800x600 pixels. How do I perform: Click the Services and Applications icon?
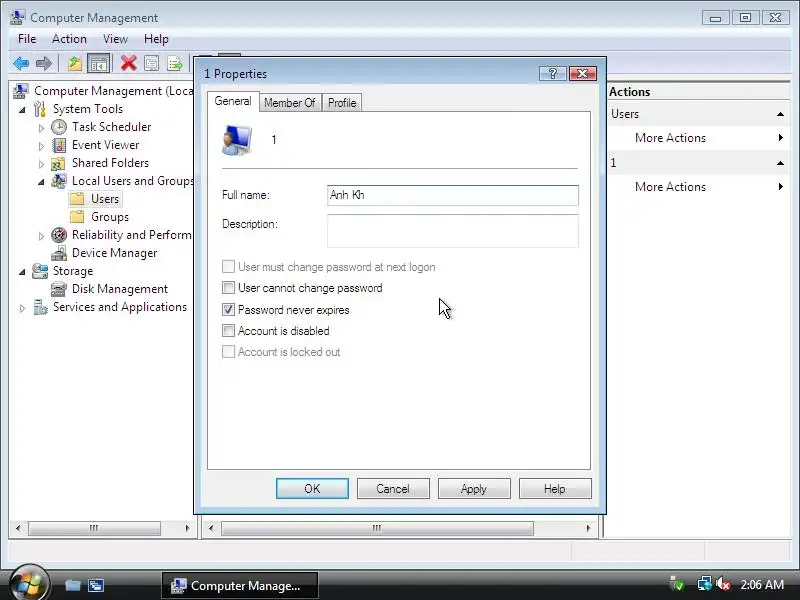[40, 307]
